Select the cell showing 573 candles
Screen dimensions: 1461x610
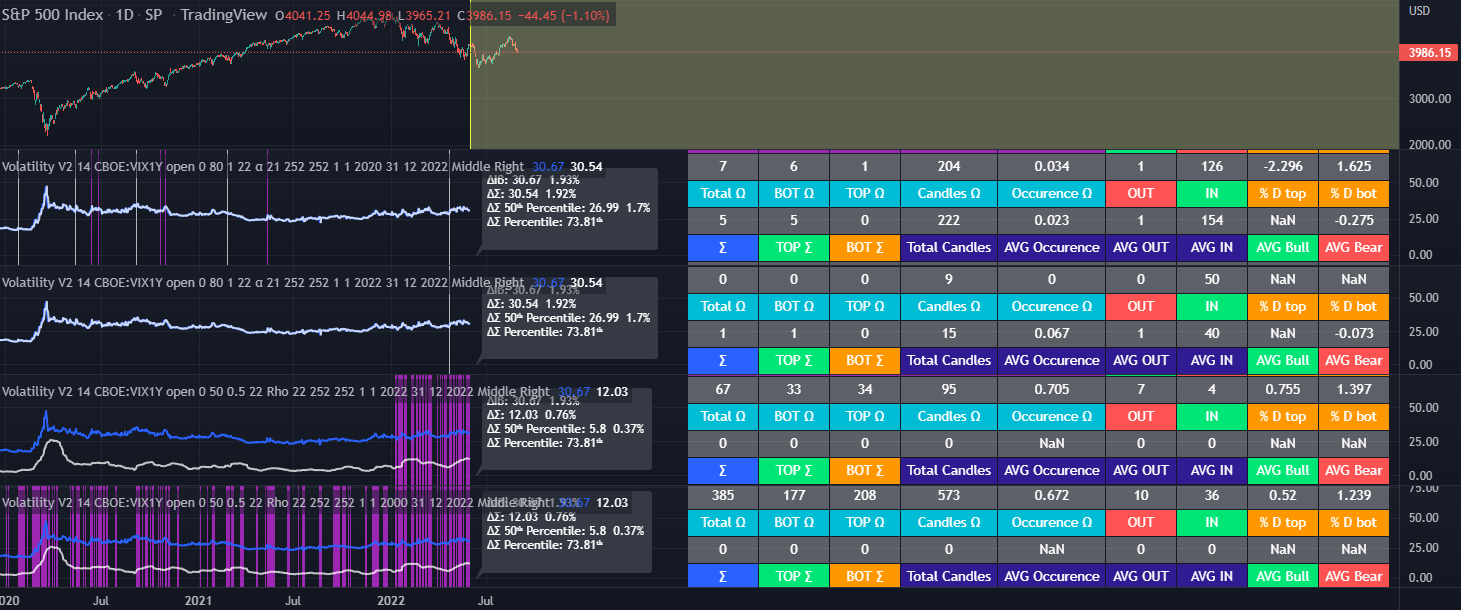(x=948, y=495)
